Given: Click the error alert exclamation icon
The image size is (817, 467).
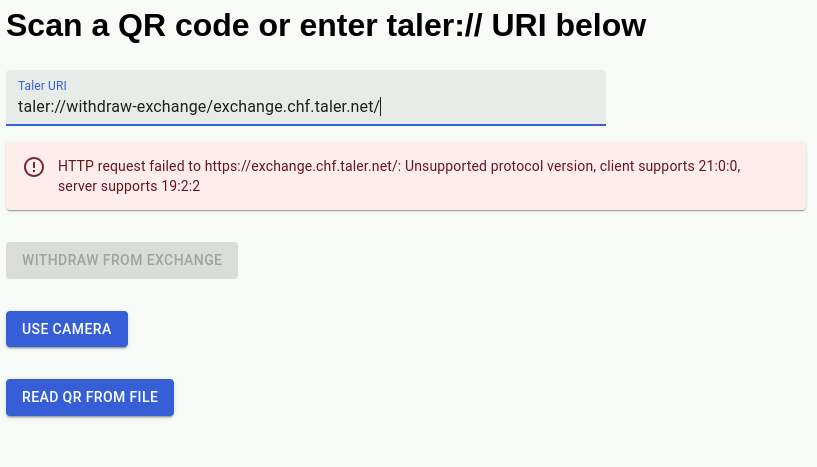Looking at the screenshot, I should coord(34,167).
